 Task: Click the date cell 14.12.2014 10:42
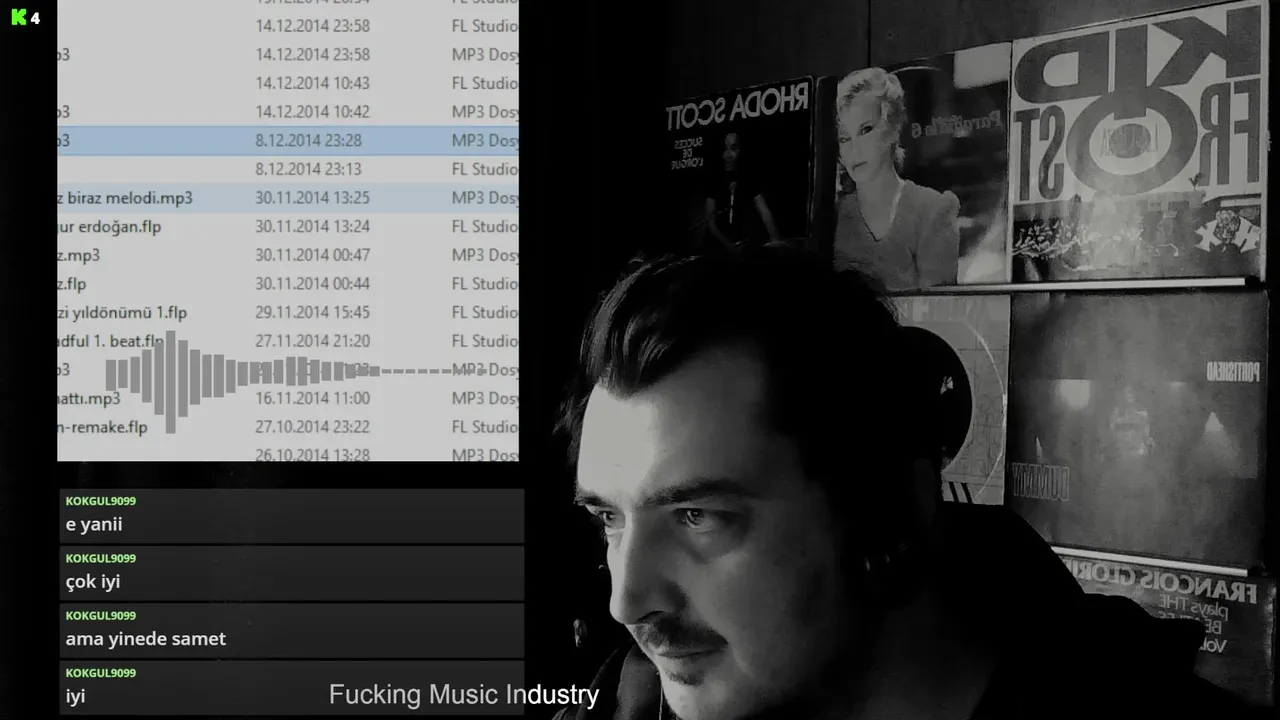[x=312, y=112]
